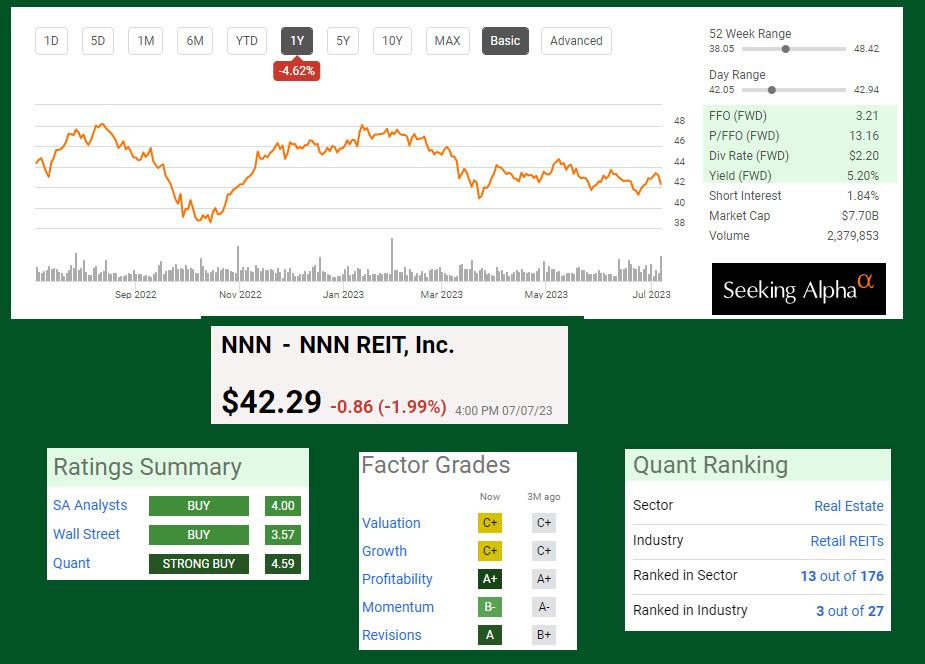Switch to 10Y chart view
Screen dimensions: 925x664
click(x=393, y=41)
